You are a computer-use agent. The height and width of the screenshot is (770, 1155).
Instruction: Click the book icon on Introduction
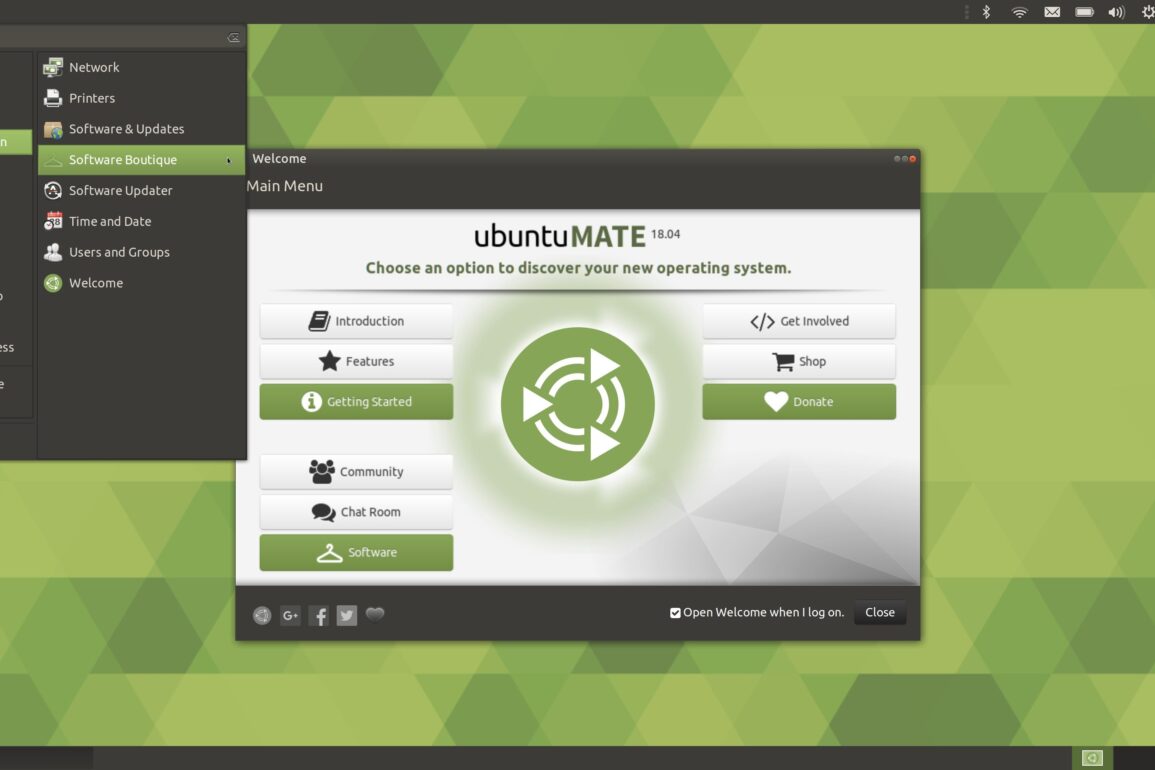pyautogui.click(x=319, y=321)
